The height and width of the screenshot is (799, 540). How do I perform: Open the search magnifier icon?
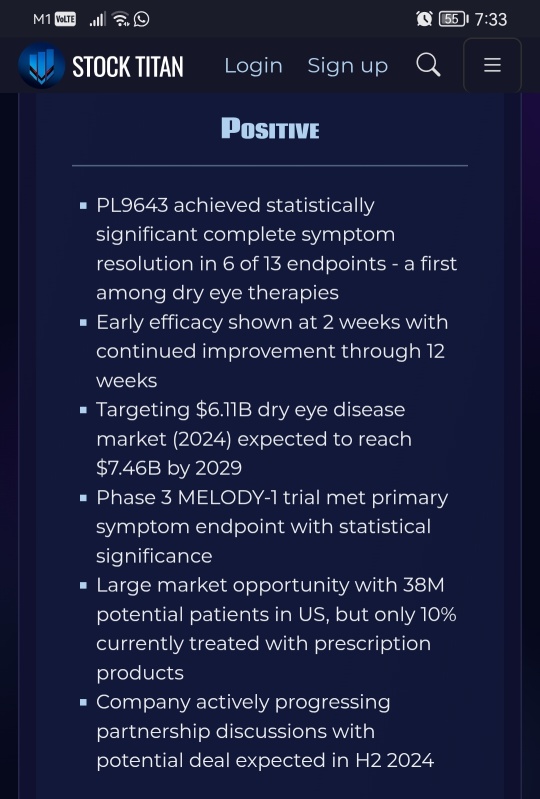428,65
